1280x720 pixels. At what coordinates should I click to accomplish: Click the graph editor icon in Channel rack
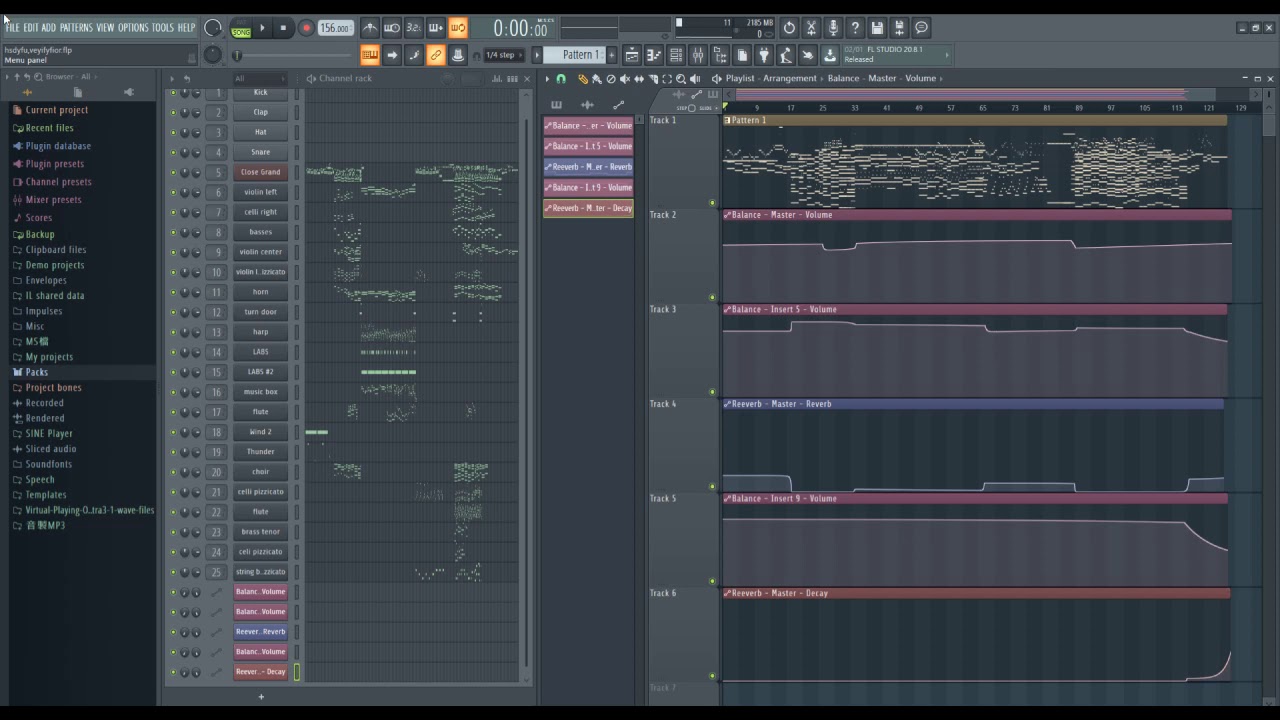point(497,79)
